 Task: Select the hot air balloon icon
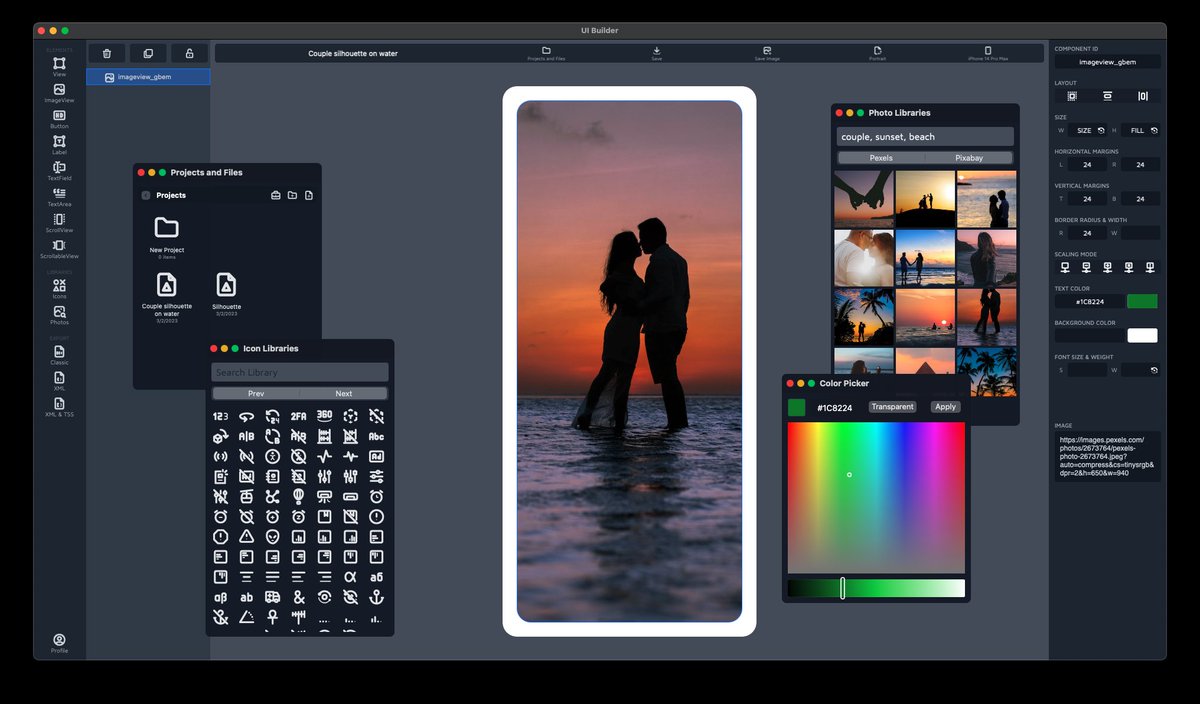pyautogui.click(x=298, y=496)
